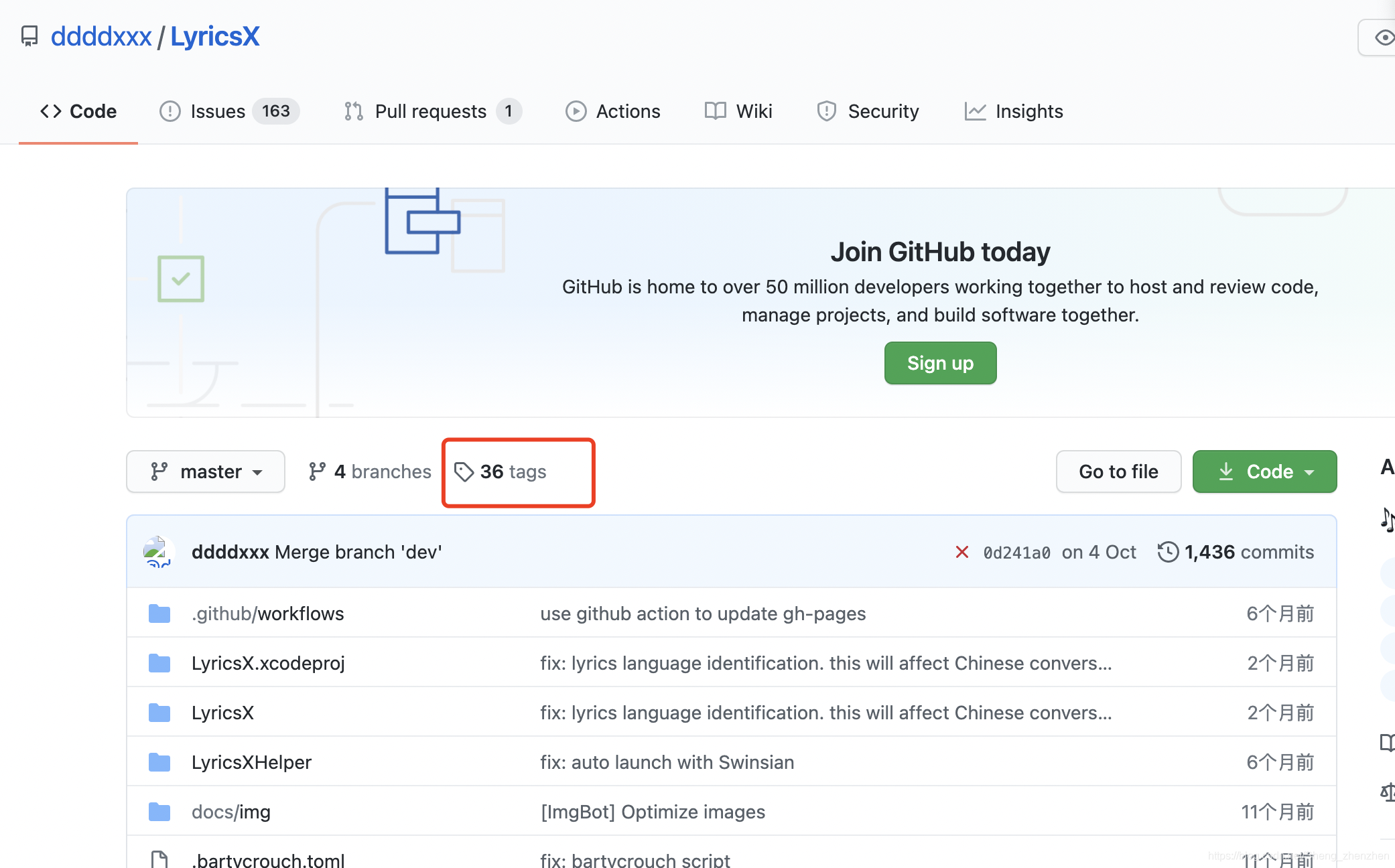Click the '6个月前' timestamp on the .github/workflows row
The height and width of the screenshot is (868, 1395).
1280,613
